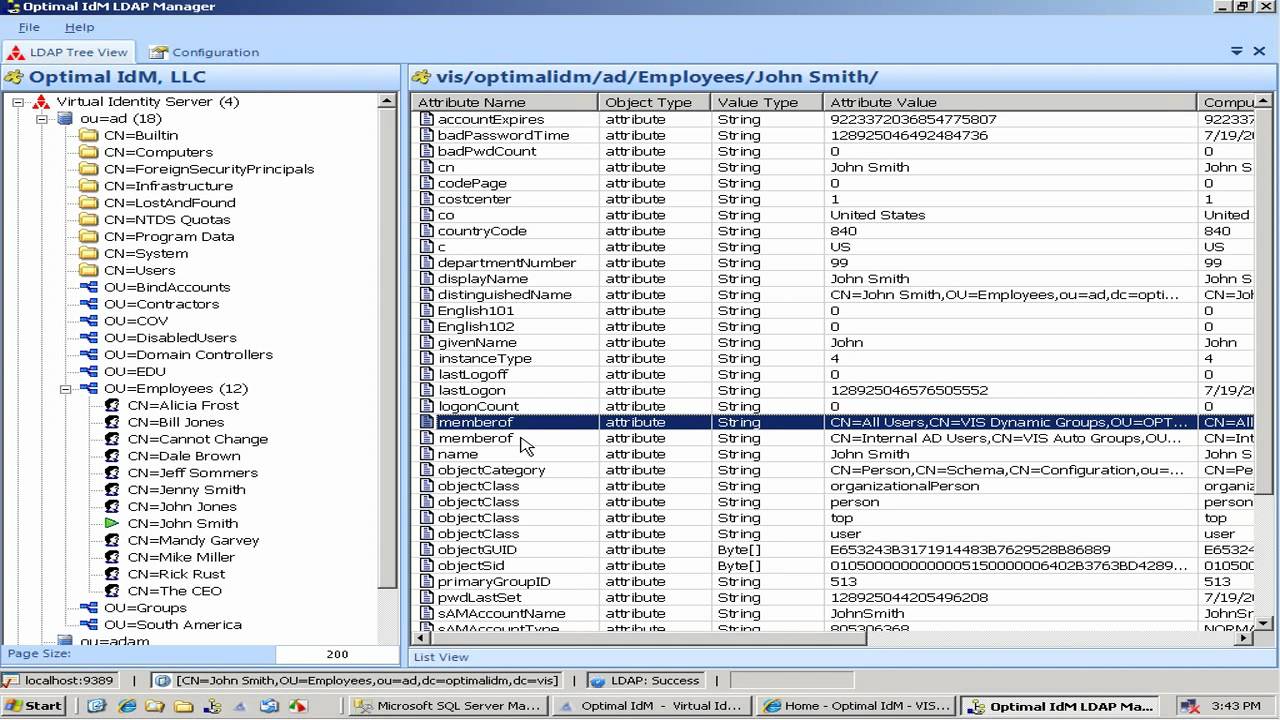
Task: Click the localhost:9389 status entry
Action: (x=60, y=681)
